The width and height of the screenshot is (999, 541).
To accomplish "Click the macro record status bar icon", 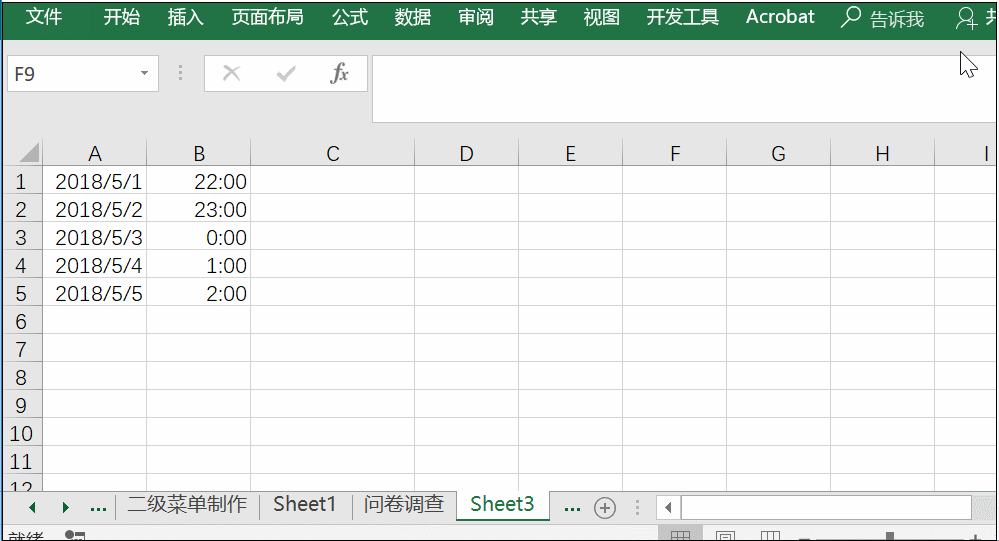I will point(75,535).
